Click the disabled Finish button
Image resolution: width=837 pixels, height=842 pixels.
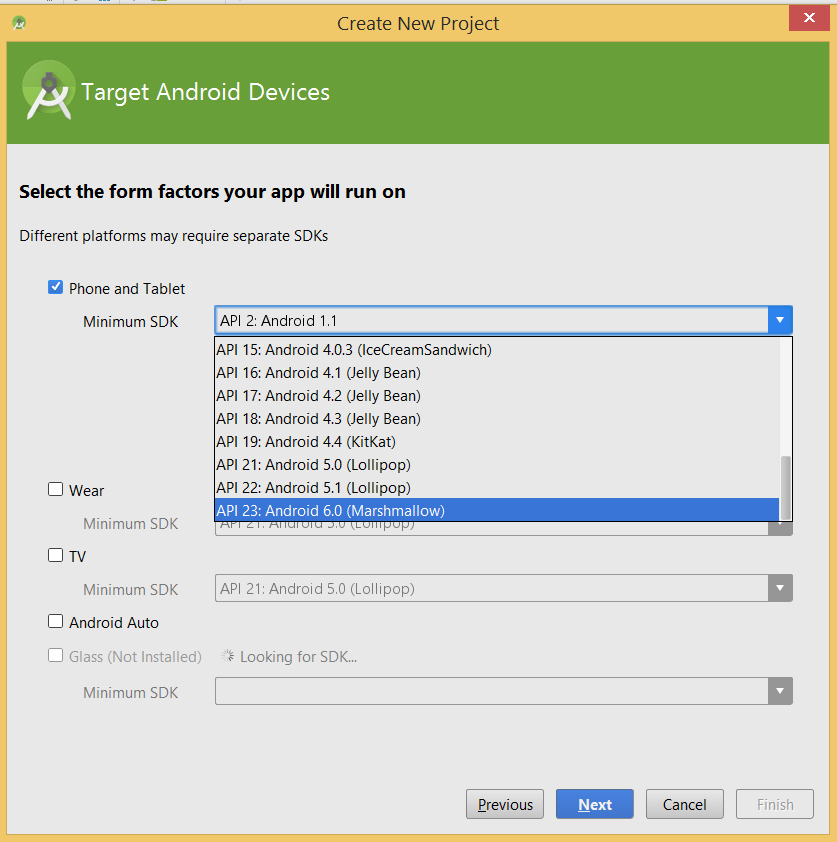(775, 804)
